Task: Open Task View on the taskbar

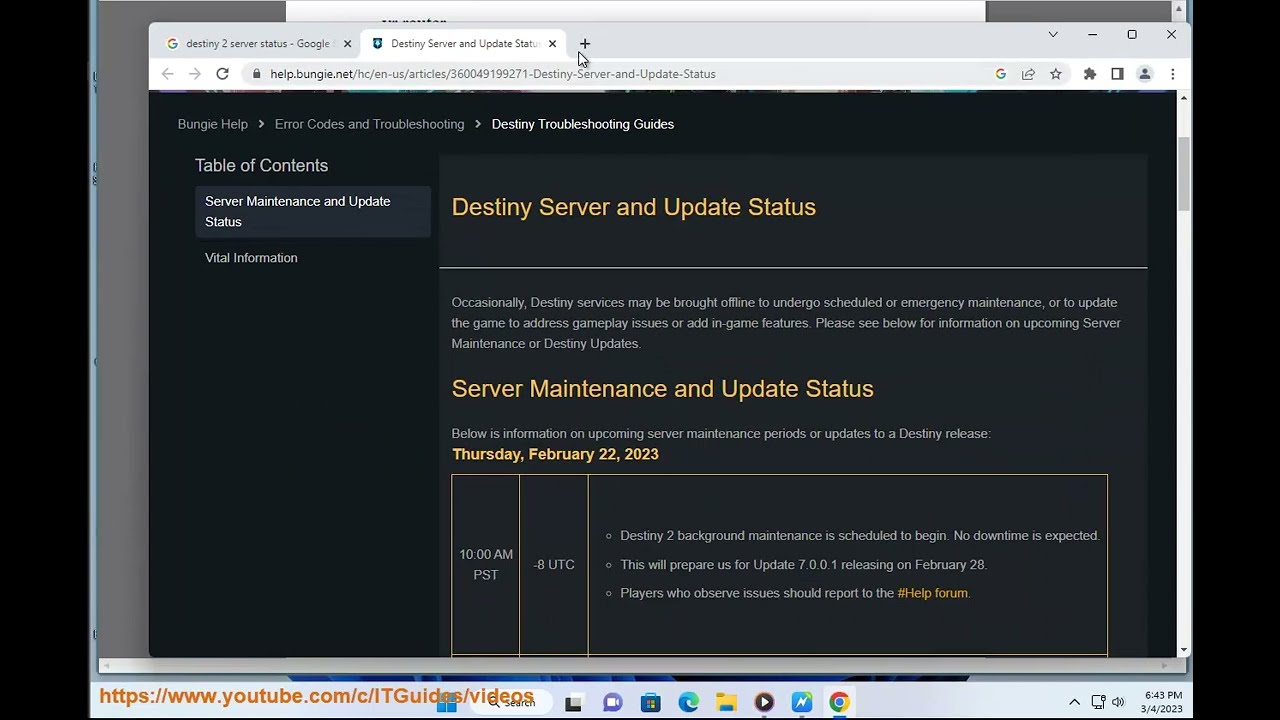Action: pos(573,703)
